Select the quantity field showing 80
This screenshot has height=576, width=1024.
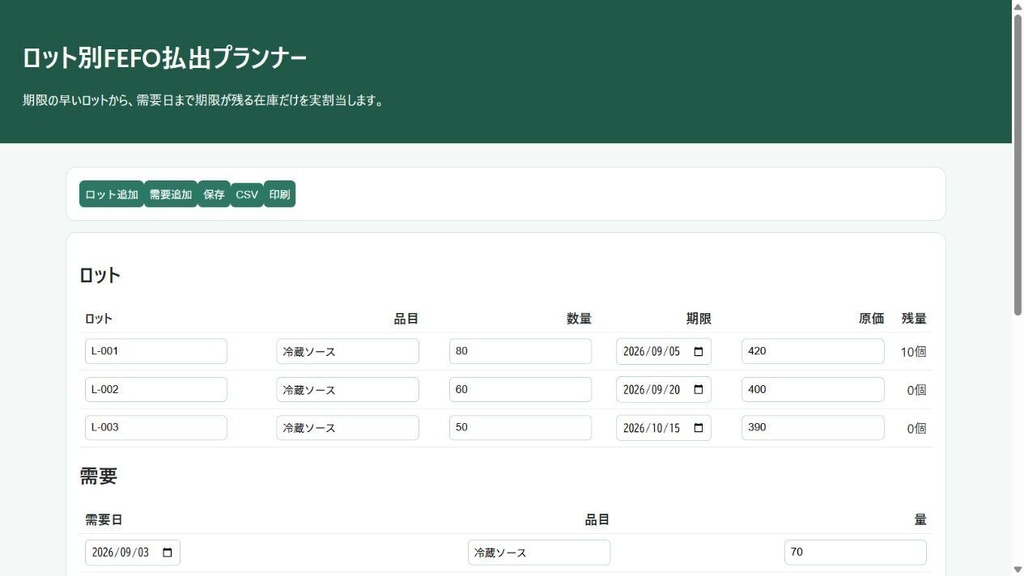520,351
